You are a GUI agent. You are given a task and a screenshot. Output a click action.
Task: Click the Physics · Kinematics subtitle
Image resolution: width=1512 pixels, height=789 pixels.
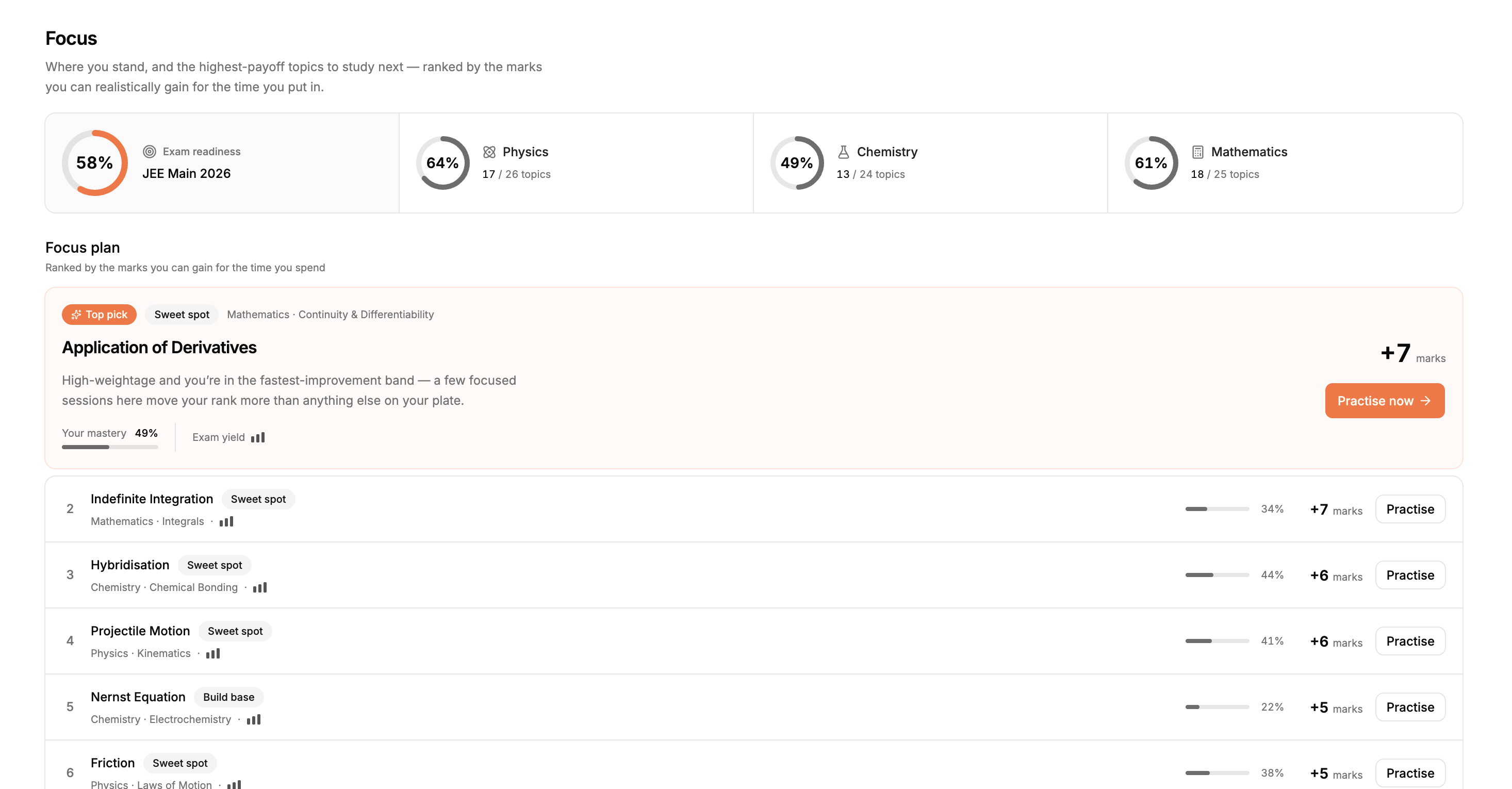pos(140,653)
